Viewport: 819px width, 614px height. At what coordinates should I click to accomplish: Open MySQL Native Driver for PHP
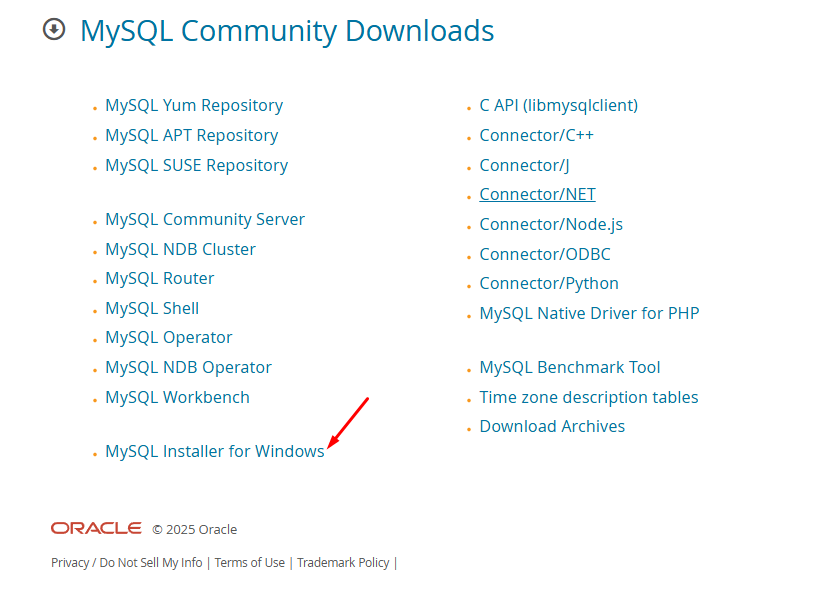pyautogui.click(x=589, y=313)
